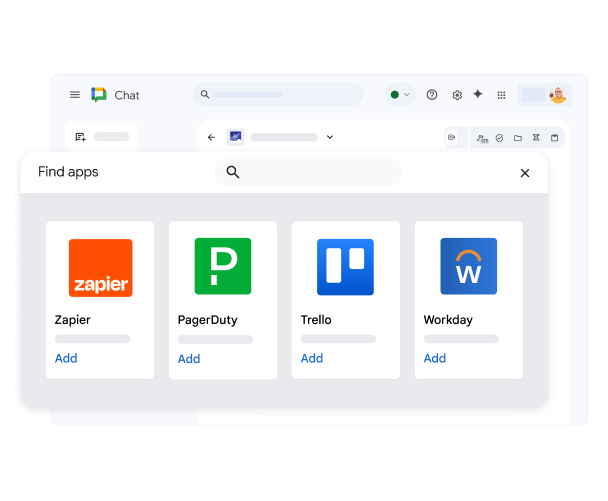The width and height of the screenshot is (608, 501).
Task: Click the Google Chat logo
Action: point(98,95)
